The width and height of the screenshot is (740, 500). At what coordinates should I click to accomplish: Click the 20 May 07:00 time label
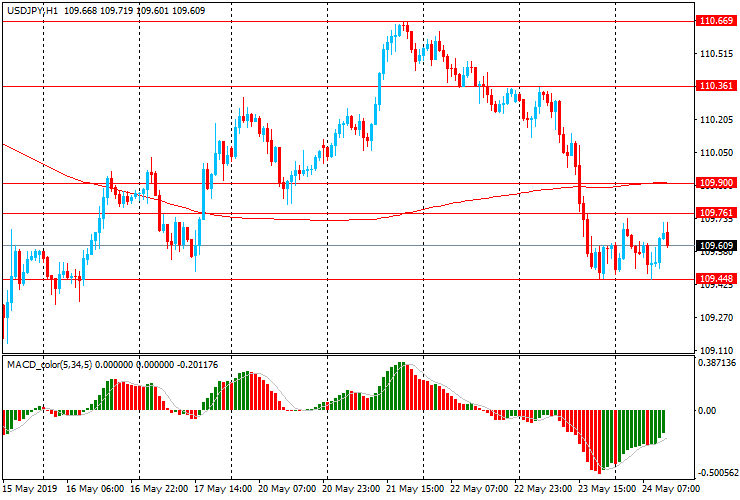pyautogui.click(x=287, y=489)
